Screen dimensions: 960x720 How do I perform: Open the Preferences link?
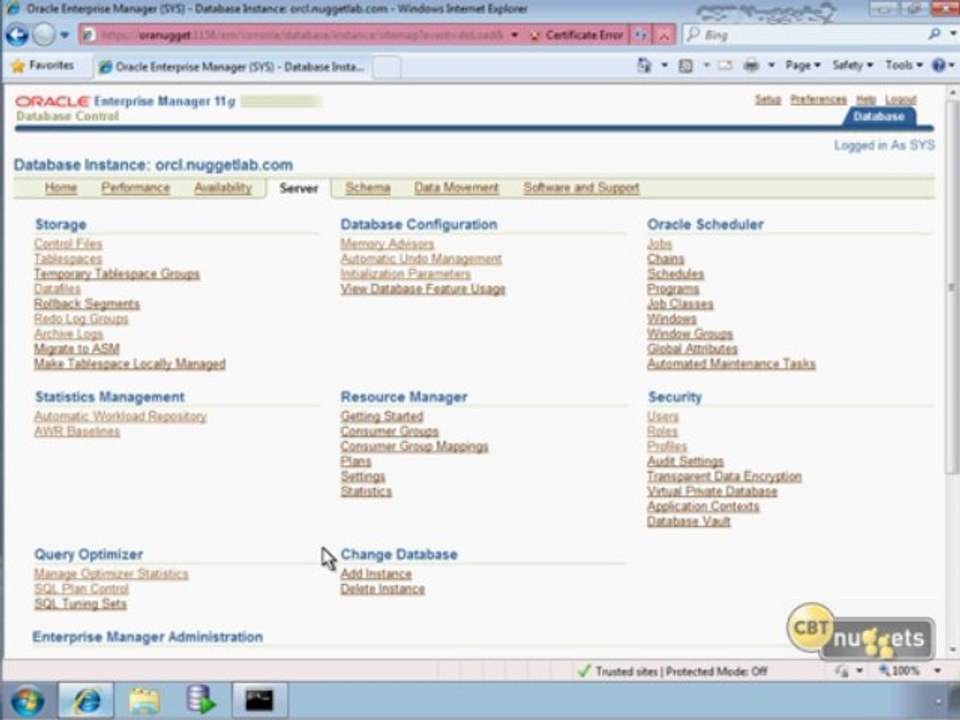coord(818,99)
